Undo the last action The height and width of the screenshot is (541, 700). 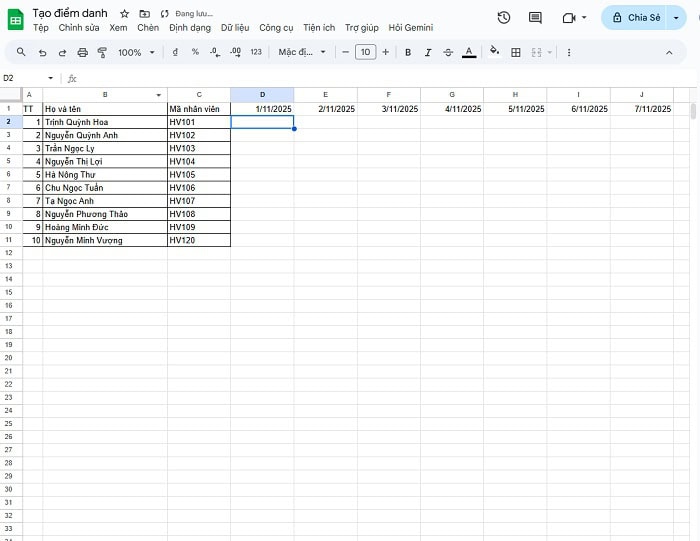[42, 53]
